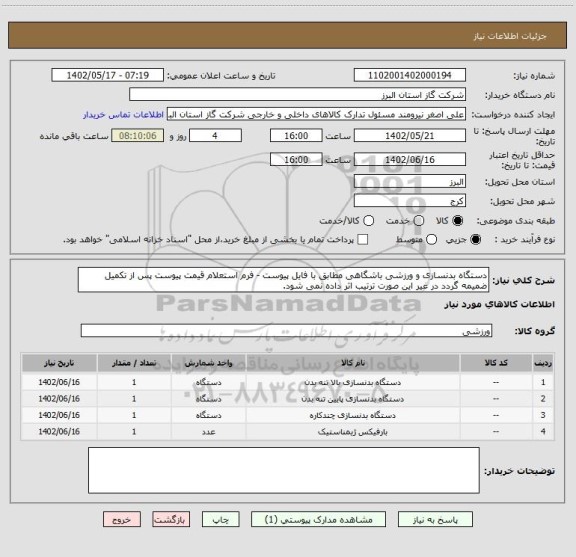
Task: Click the شرح کلی نیاز description box
Action: [x=283, y=280]
